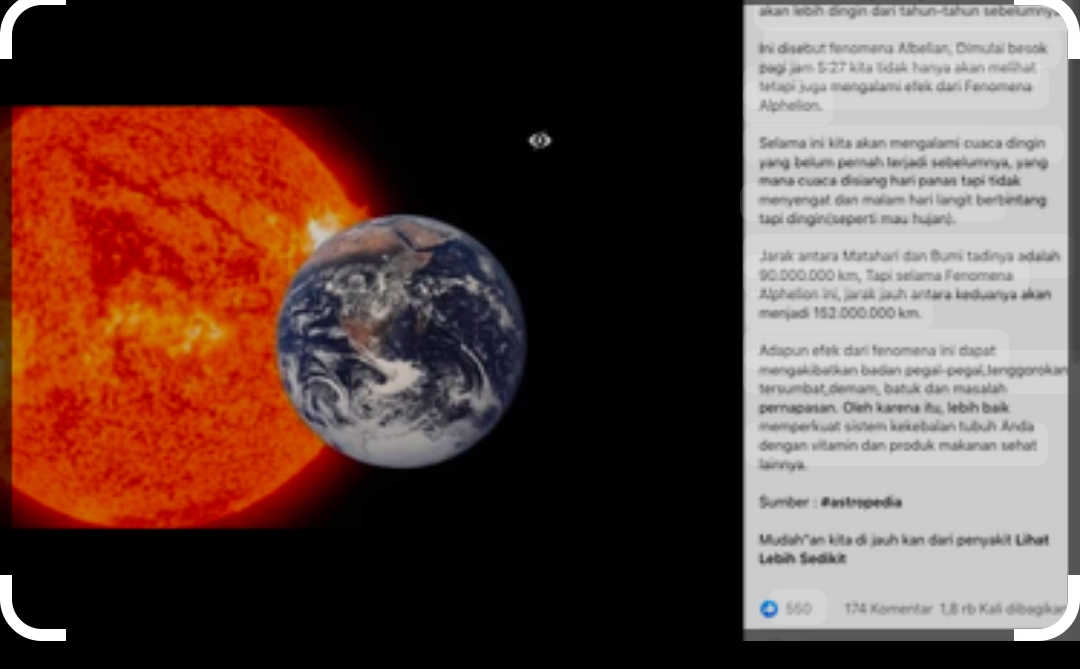
Task: Click the blue Like reaction icon
Action: pos(769,608)
